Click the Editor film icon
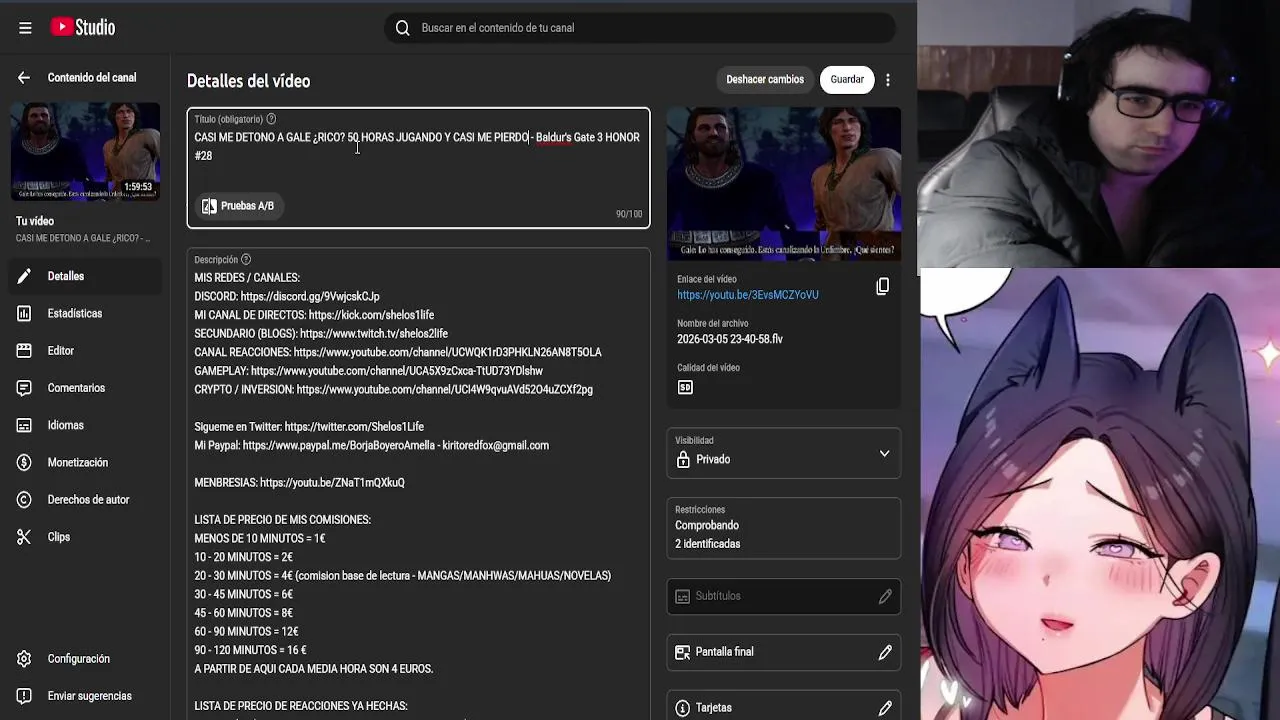Image resolution: width=1280 pixels, height=720 pixels. (x=25, y=351)
